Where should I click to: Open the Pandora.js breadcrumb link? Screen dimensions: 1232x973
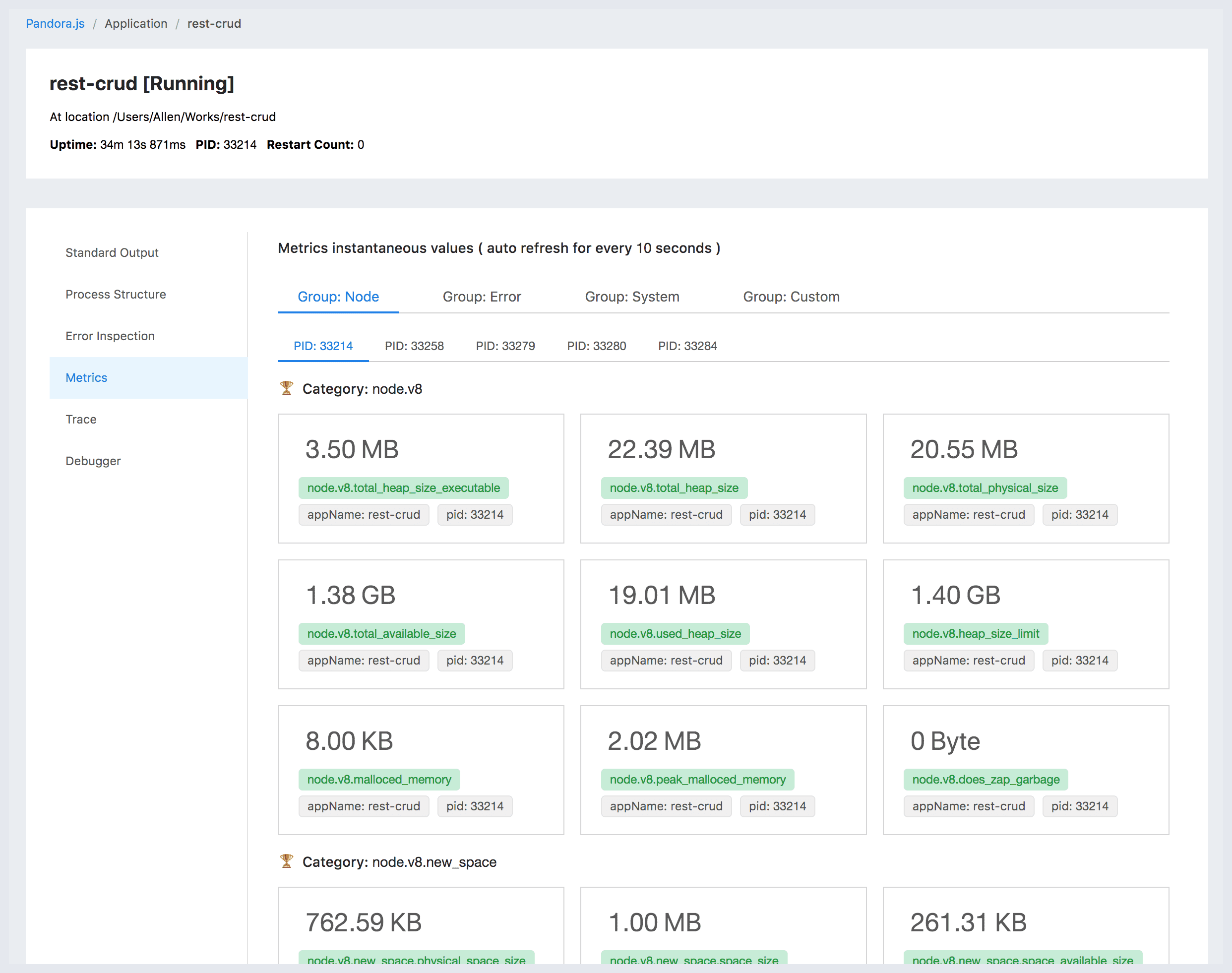click(x=55, y=23)
